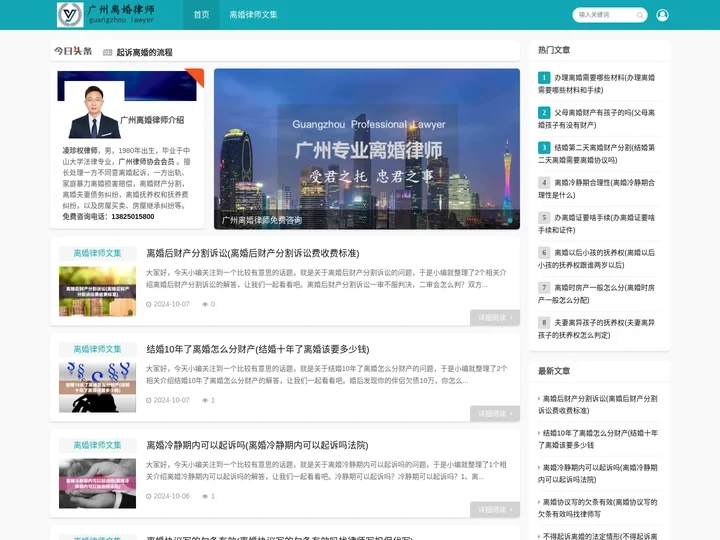Open headline 起诉离婚的流程

click(x=144, y=52)
